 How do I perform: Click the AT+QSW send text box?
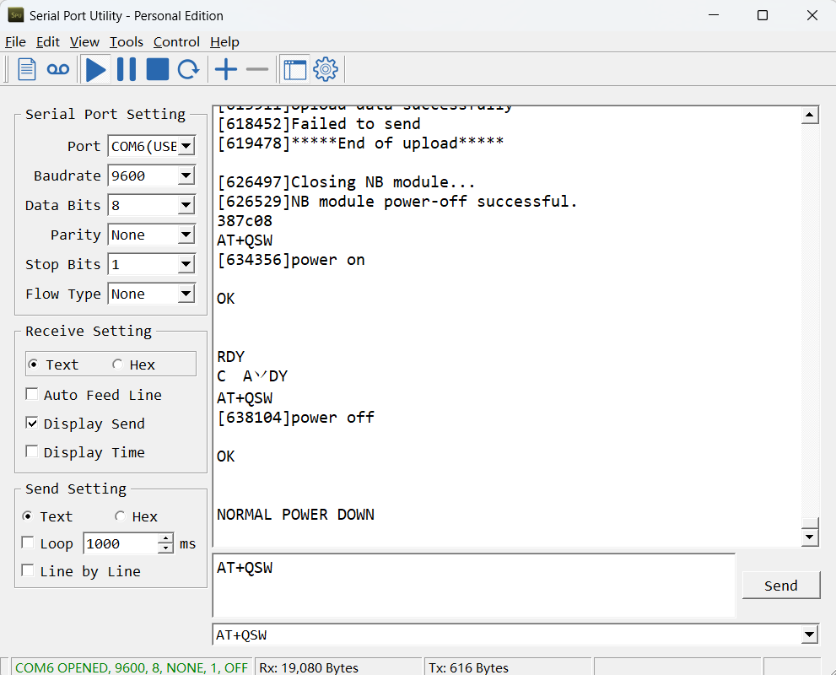[x=473, y=585]
